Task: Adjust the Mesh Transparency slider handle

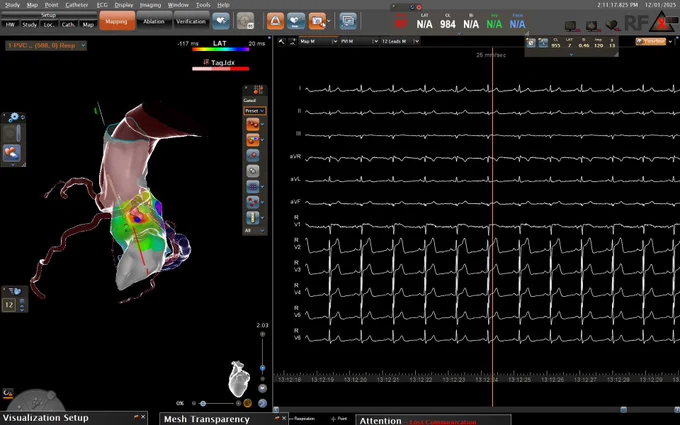Action: (203, 403)
